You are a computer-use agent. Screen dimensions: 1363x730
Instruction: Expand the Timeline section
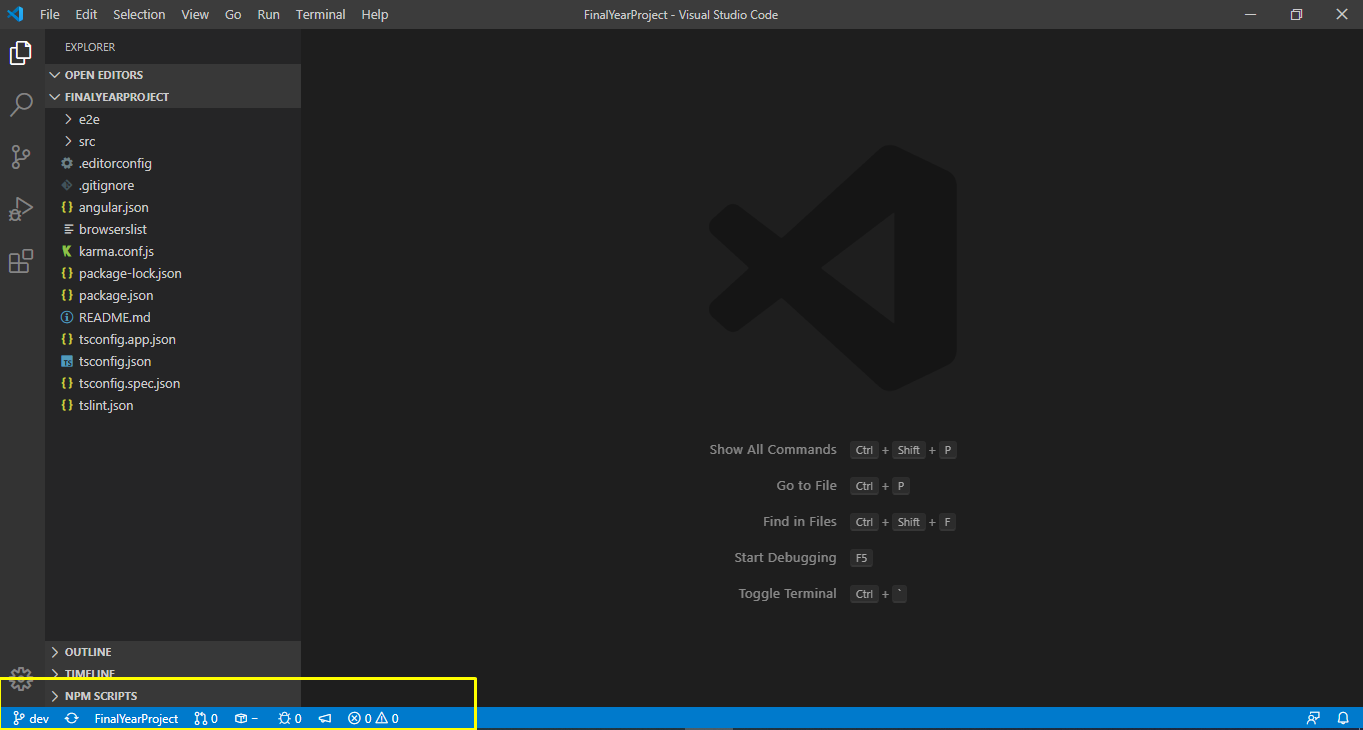173,674
